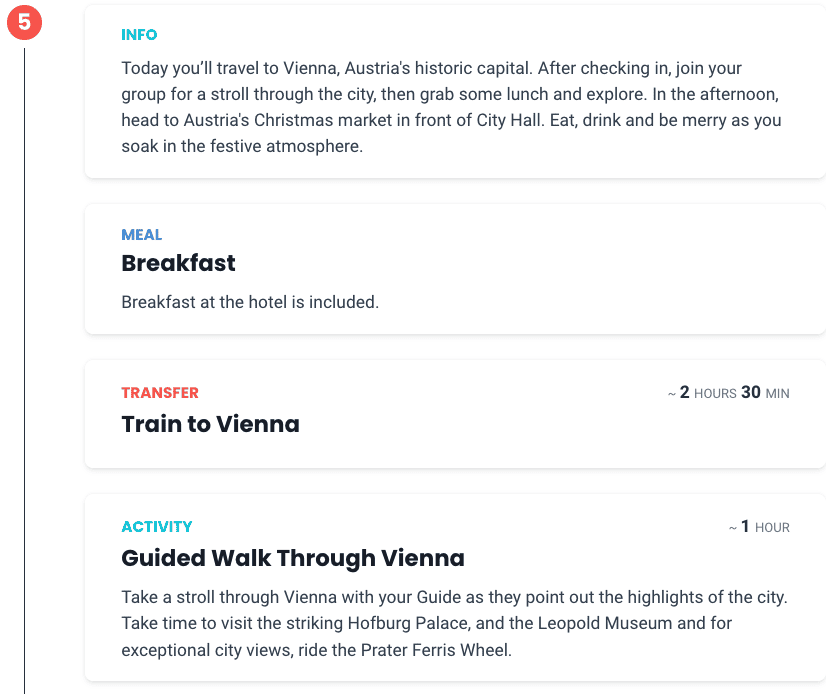Click the tilde symbol beside 2 HOURS
The image size is (835, 694).
click(672, 394)
